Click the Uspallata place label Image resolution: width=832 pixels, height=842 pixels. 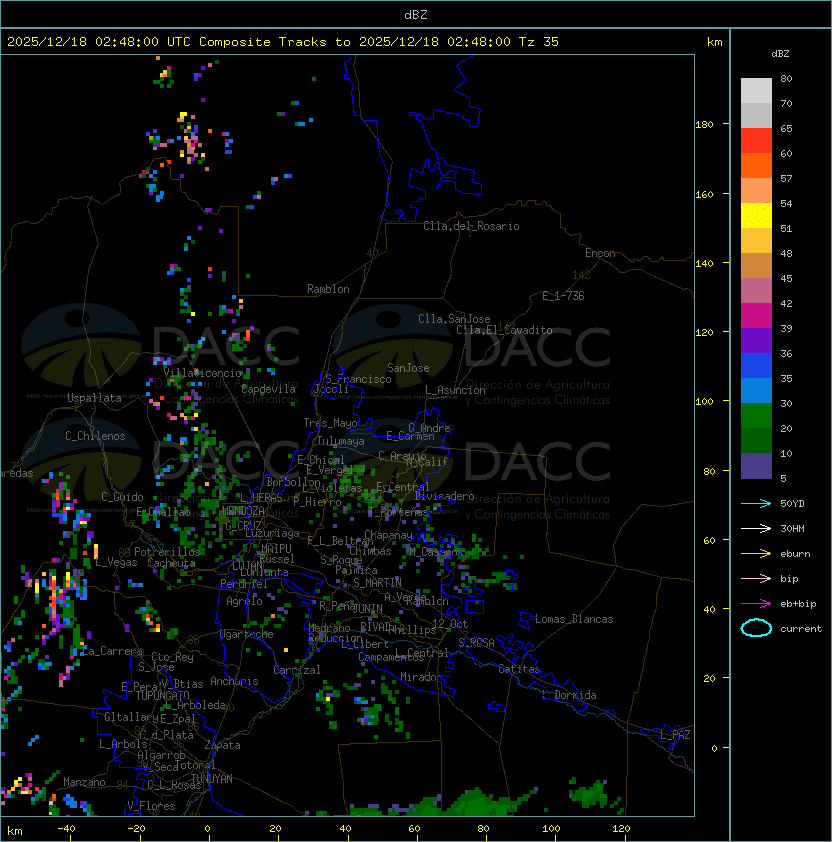pos(94,398)
